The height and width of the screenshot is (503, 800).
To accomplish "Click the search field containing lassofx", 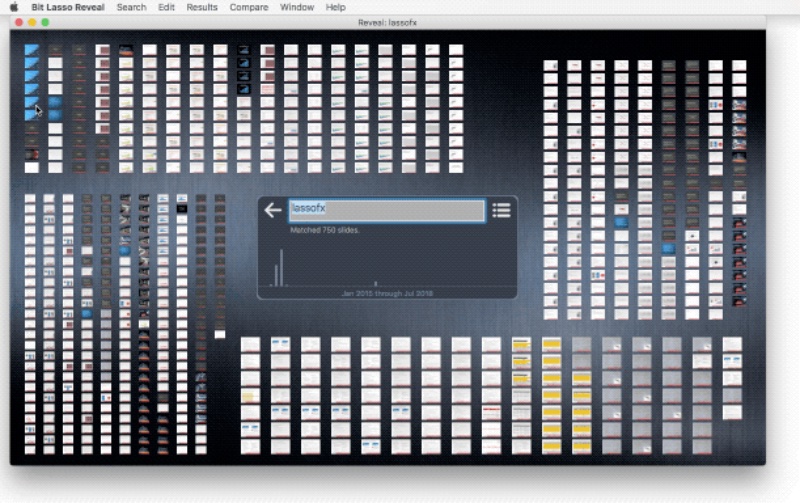I will [x=386, y=210].
